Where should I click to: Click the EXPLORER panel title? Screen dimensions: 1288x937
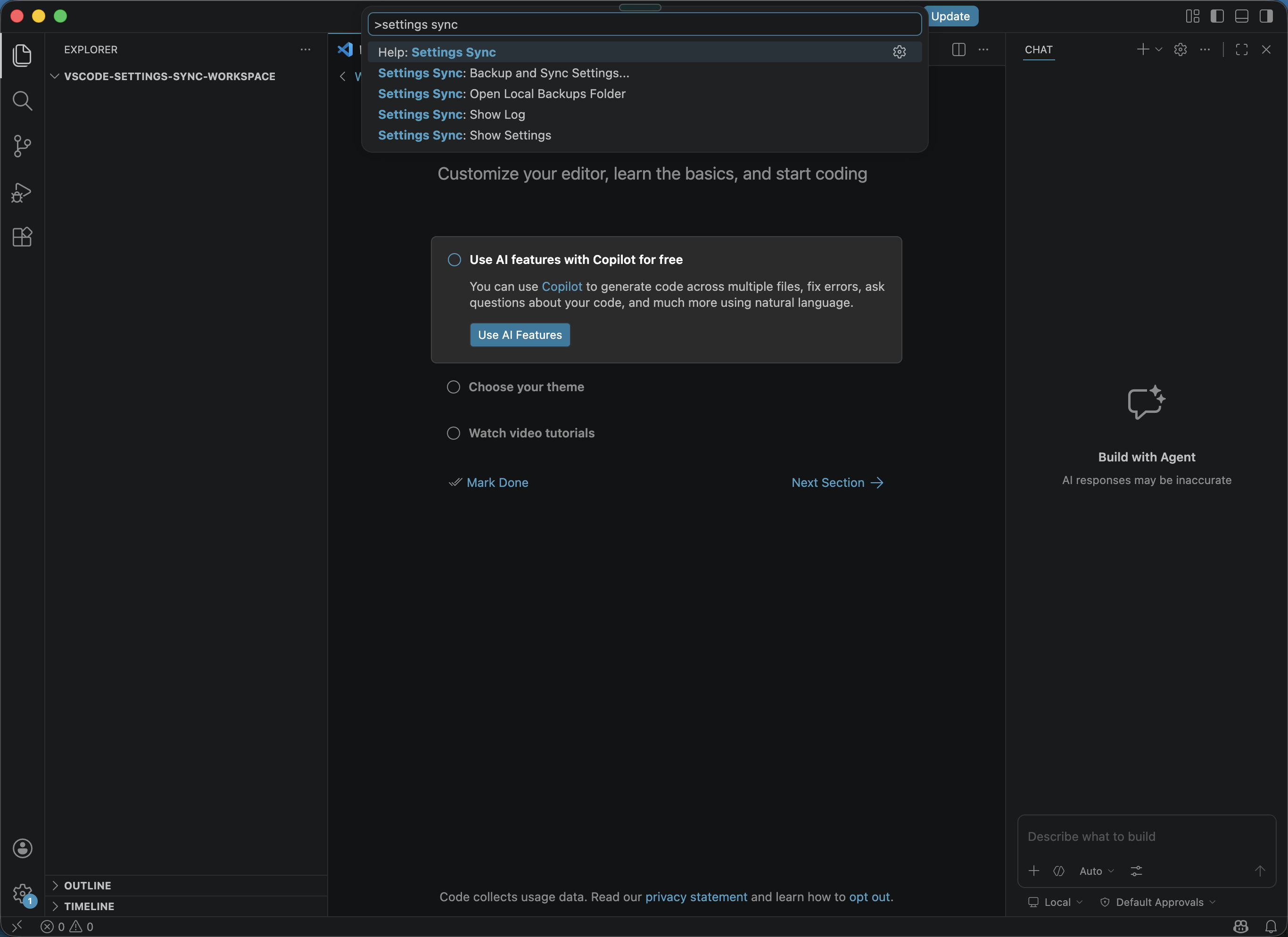(91, 49)
